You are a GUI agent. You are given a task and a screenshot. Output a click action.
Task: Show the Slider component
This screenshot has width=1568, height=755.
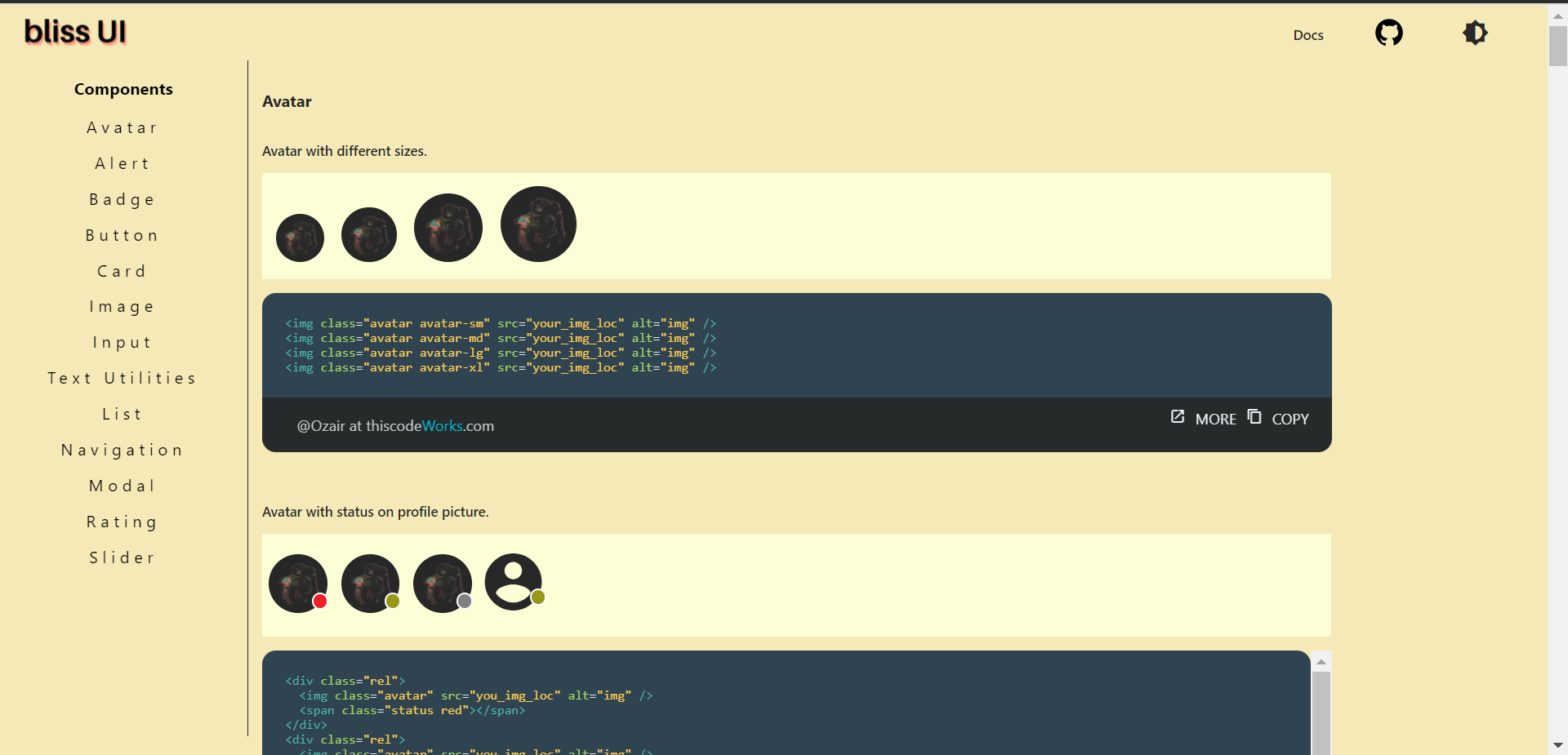pyautogui.click(x=122, y=557)
